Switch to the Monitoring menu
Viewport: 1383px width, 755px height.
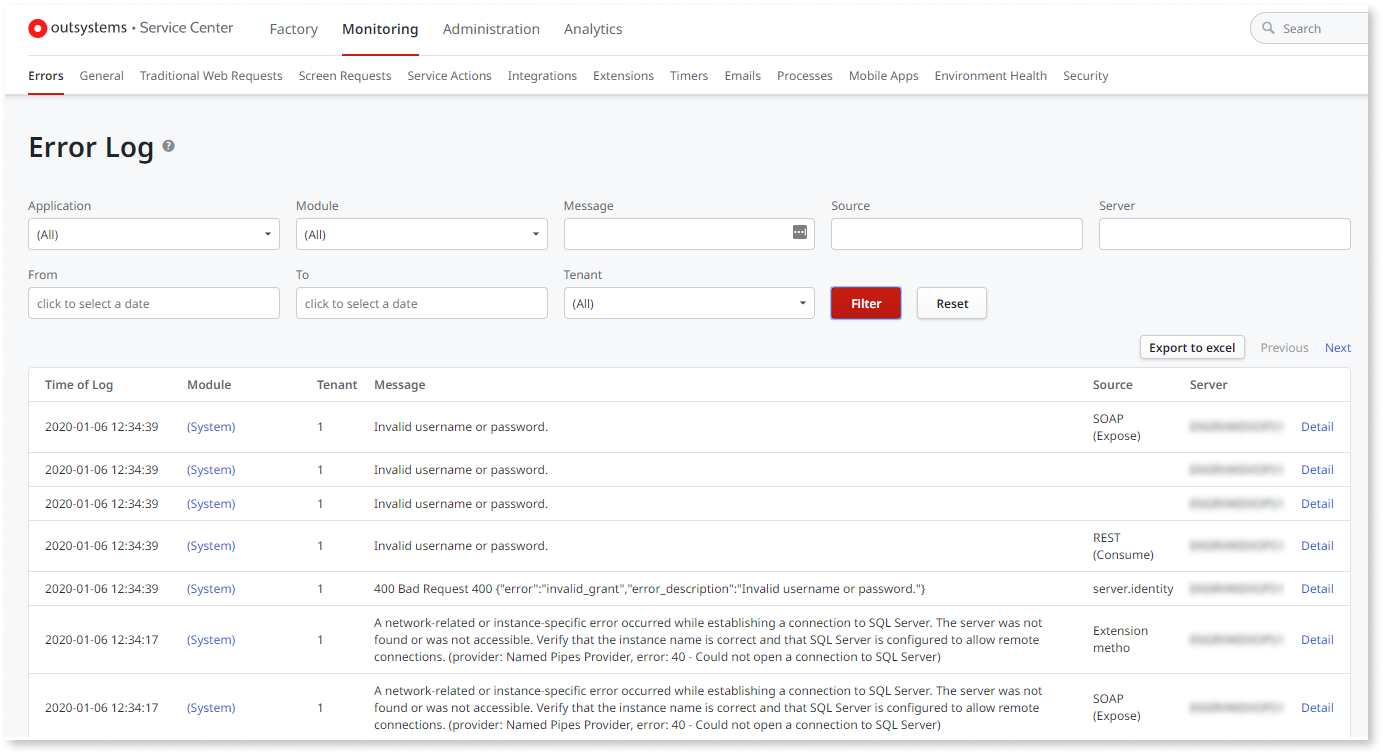point(380,29)
